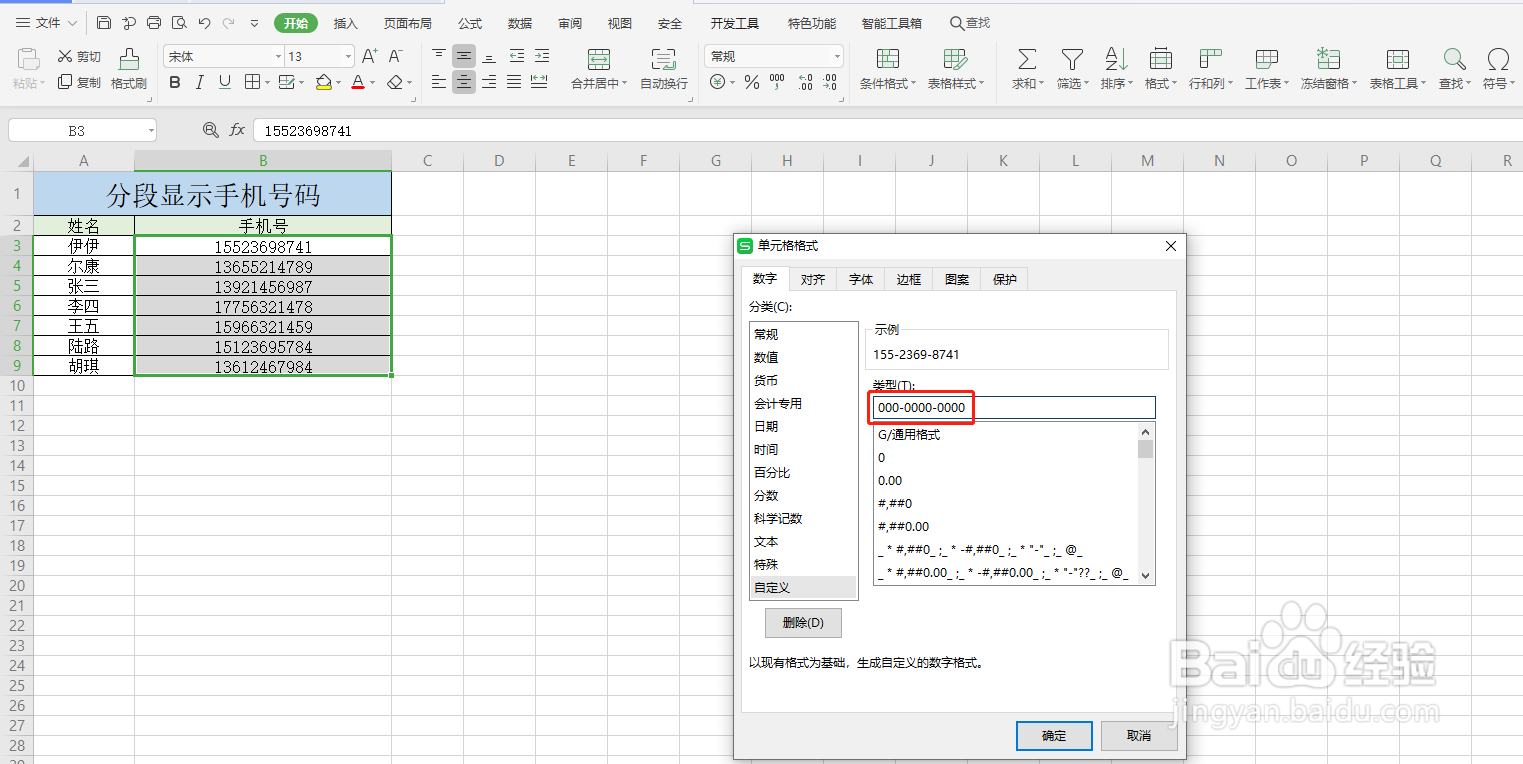Select the Format Painter (格式刷) tool
The width and height of the screenshot is (1523, 764).
pos(128,70)
